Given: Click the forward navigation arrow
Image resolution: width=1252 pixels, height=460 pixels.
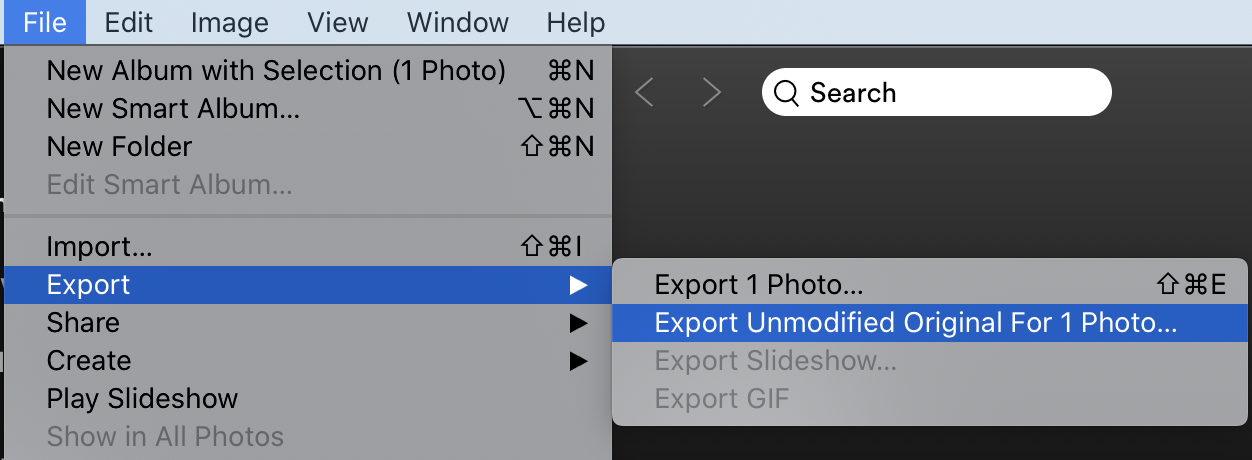Looking at the screenshot, I should point(711,93).
